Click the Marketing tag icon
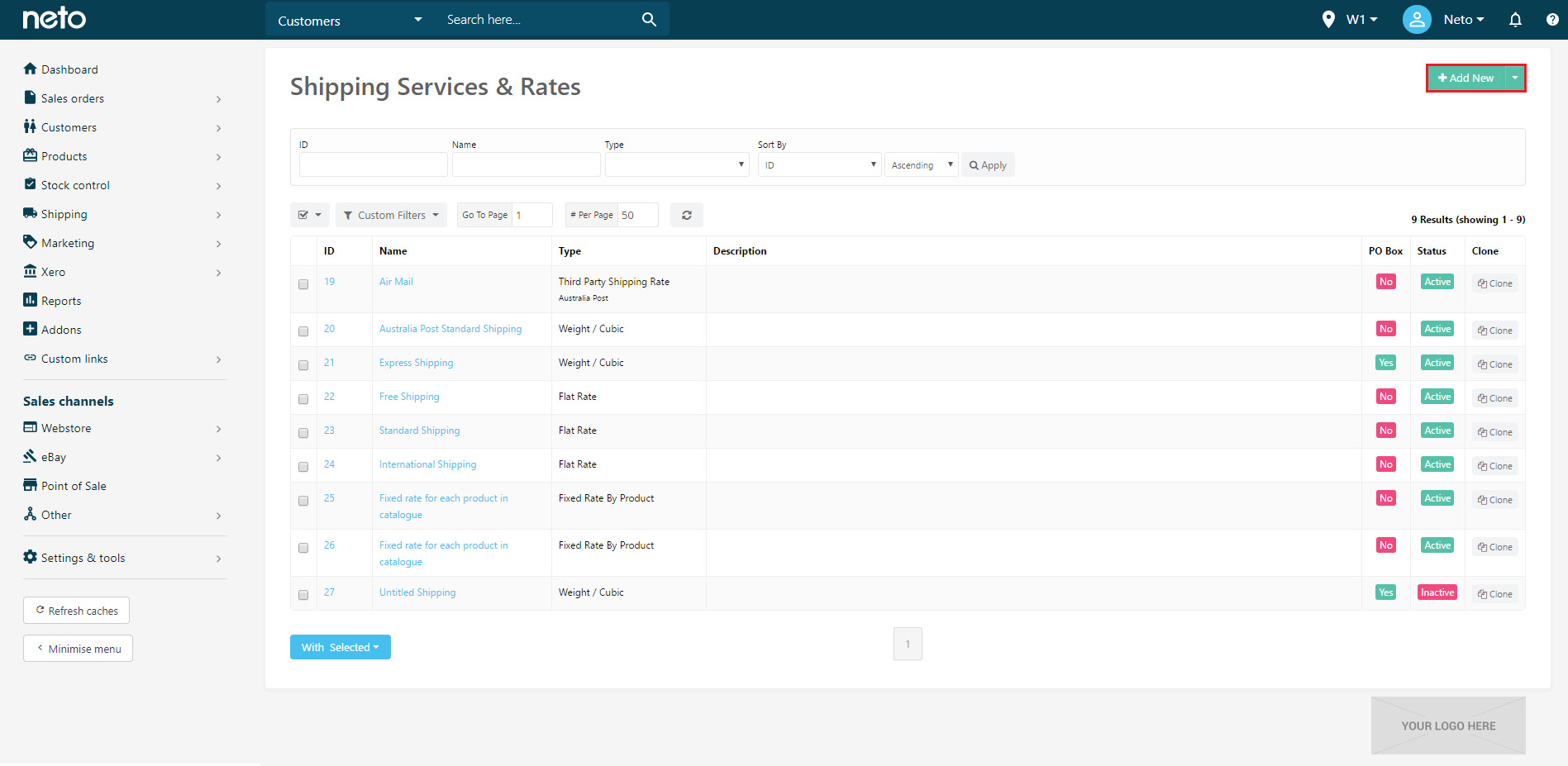1568x766 pixels. pos(31,242)
